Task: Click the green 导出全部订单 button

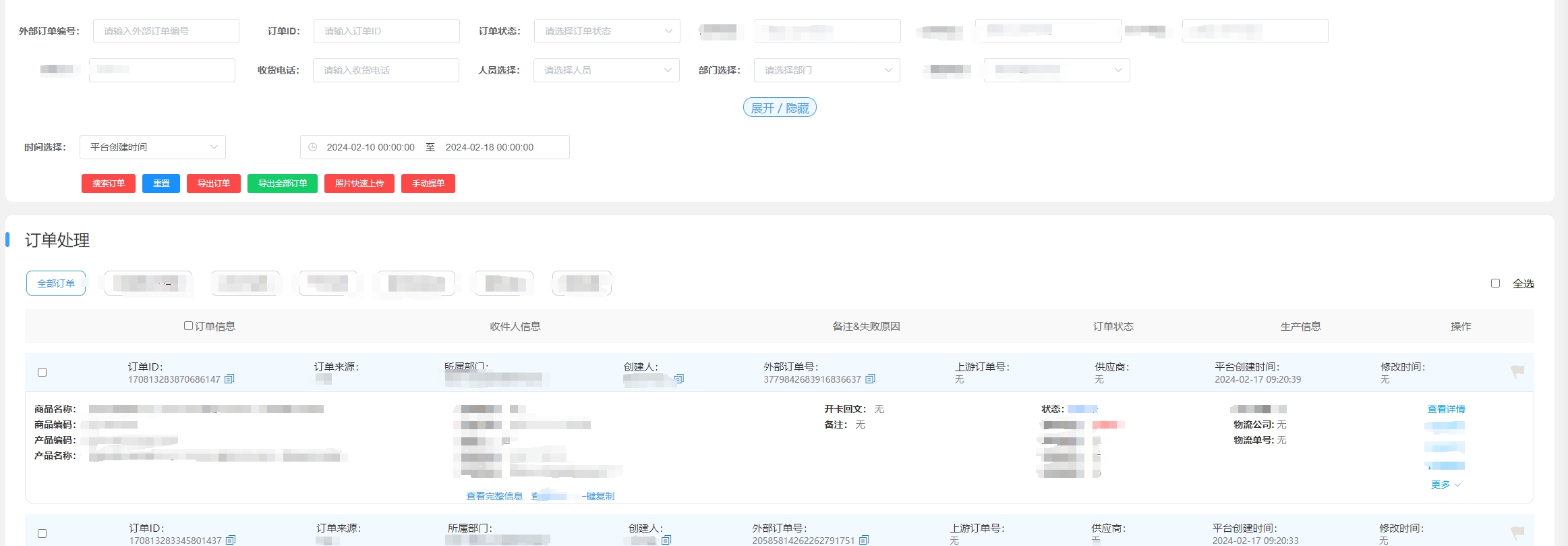Action: pos(283,184)
